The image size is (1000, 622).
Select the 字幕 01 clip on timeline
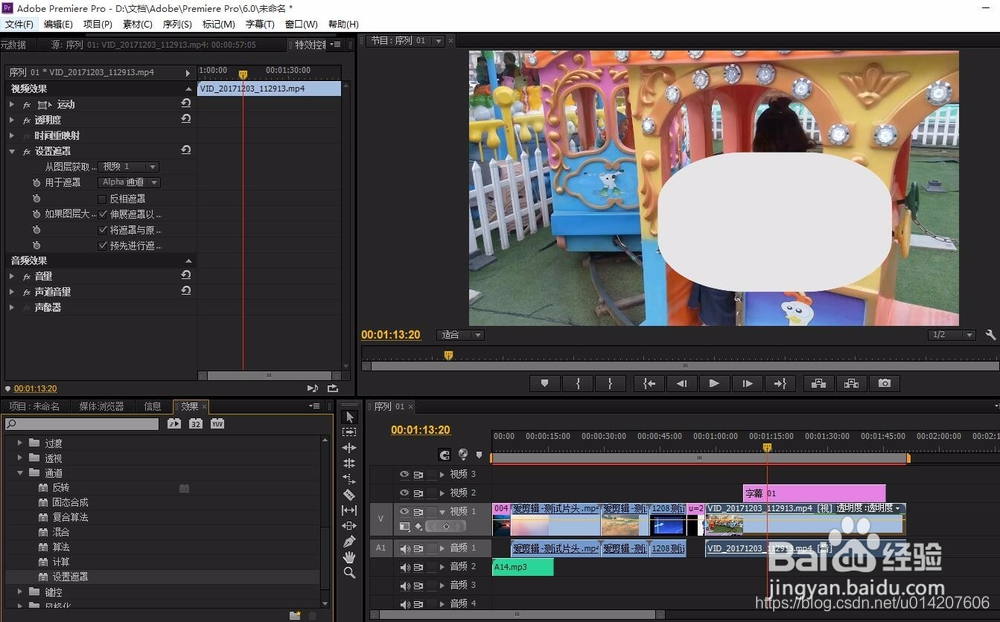point(814,493)
